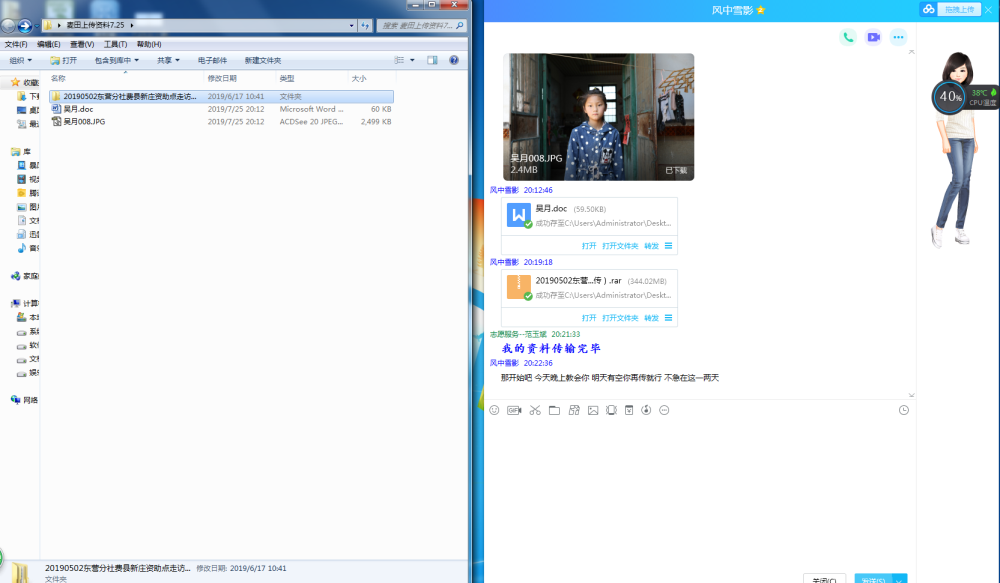Click the star beside 风中雪影 title
The height and width of the screenshot is (583, 1000).
[x=760, y=10]
